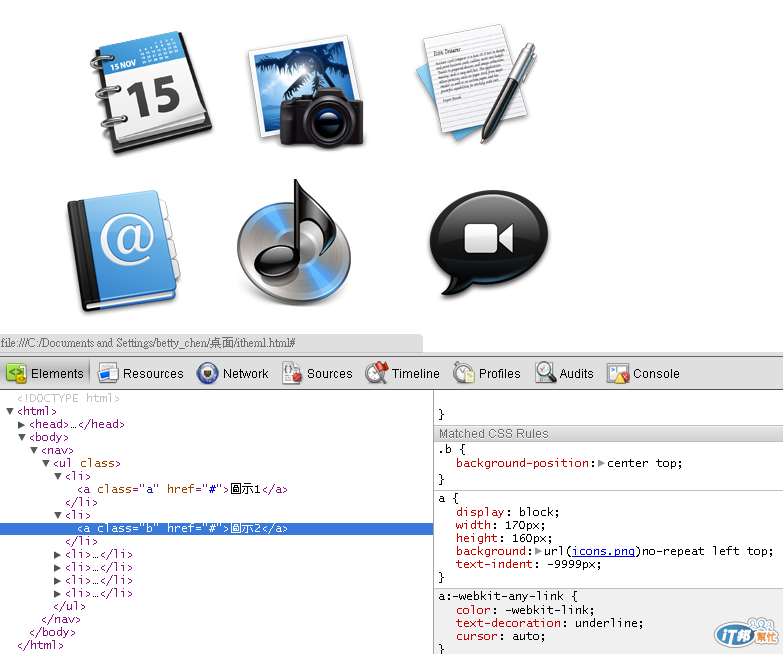The image size is (783, 654).
Task: Switch to the Resources tab label
Action: click(x=153, y=373)
